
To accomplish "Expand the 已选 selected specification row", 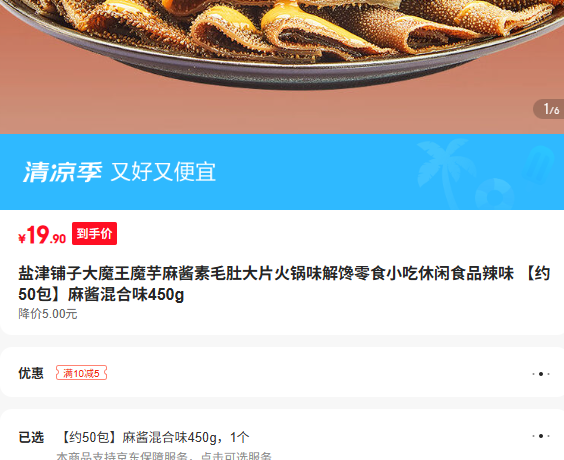I will [282, 436].
